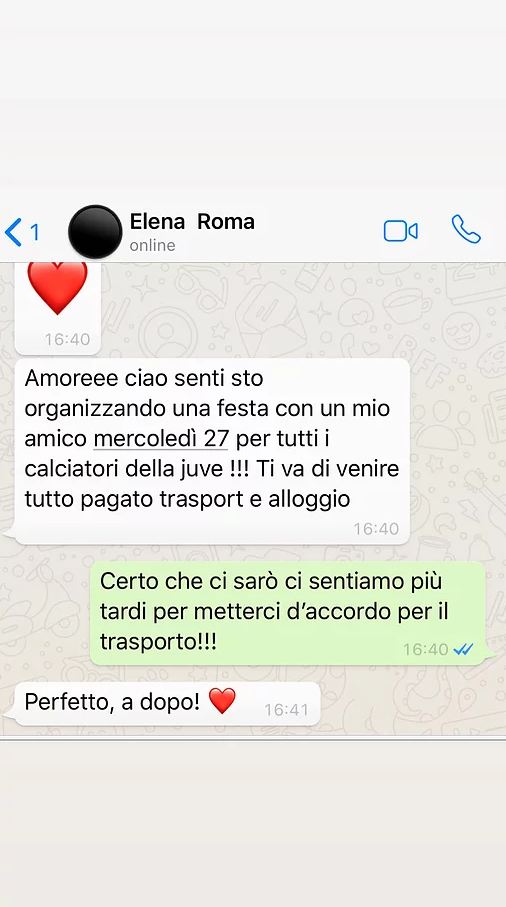The image size is (506, 907).
Task: Select the message starting with Amoreee ciao
Action: click(212, 451)
